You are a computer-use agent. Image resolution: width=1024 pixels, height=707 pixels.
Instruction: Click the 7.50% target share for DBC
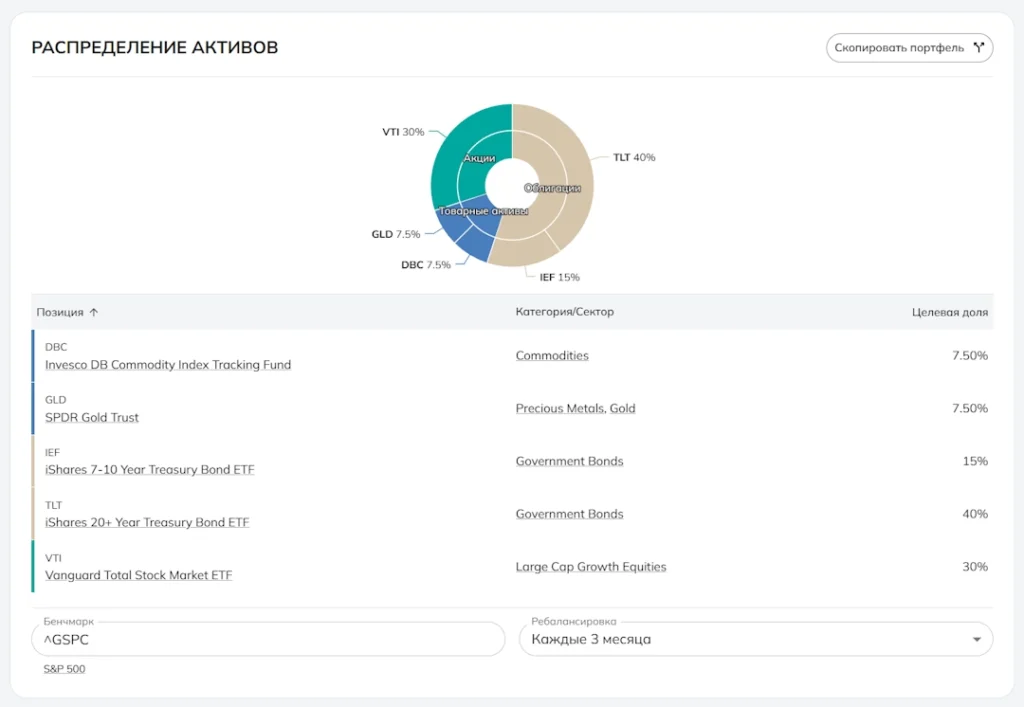point(970,355)
